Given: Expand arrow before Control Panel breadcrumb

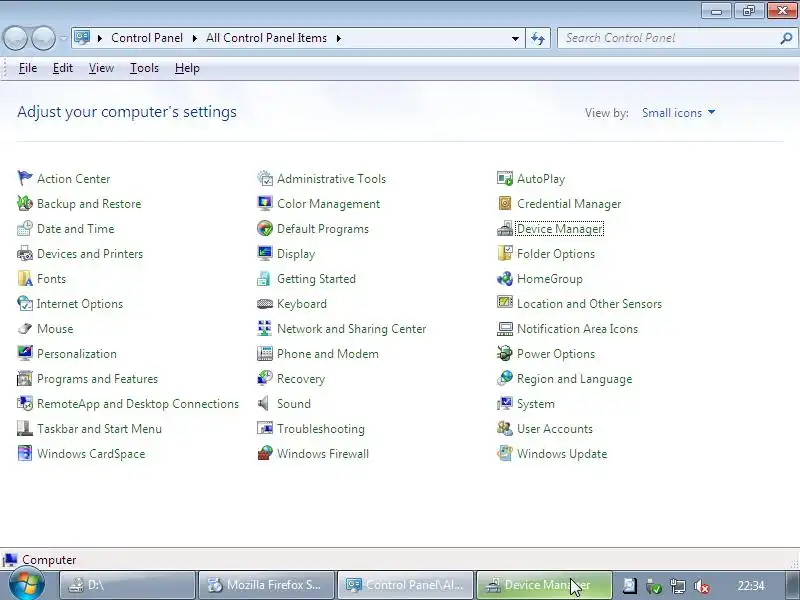Looking at the screenshot, I should 99,38.
